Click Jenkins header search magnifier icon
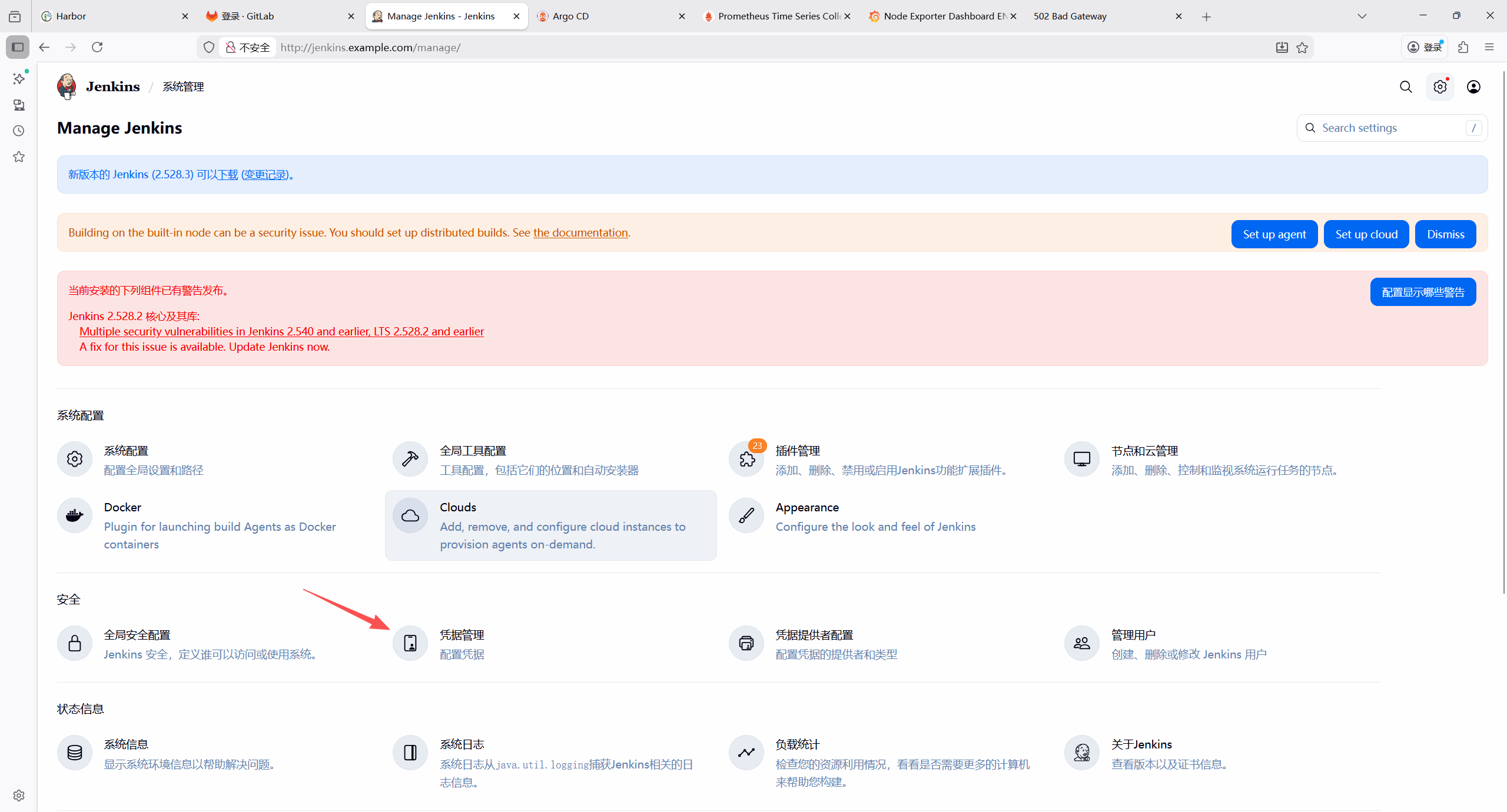1507x812 pixels. (x=1406, y=87)
